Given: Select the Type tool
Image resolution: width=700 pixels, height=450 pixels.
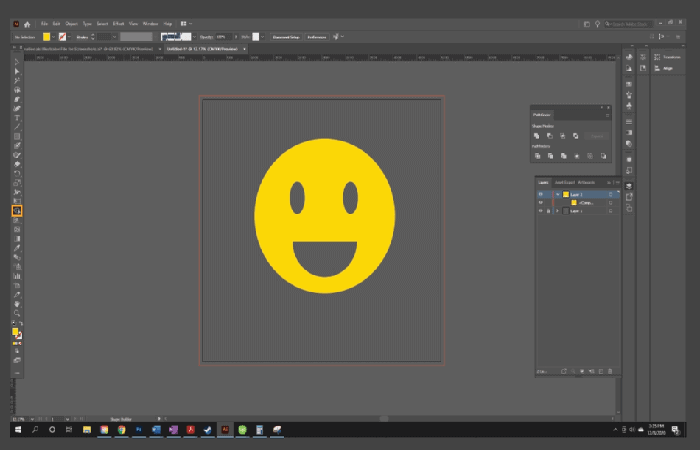Looking at the screenshot, I should pos(17,118).
